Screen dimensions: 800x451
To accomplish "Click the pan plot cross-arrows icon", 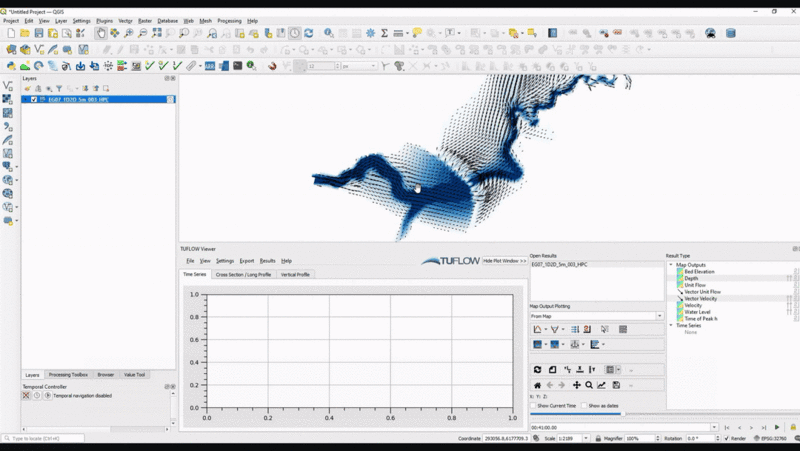I will (x=576, y=385).
